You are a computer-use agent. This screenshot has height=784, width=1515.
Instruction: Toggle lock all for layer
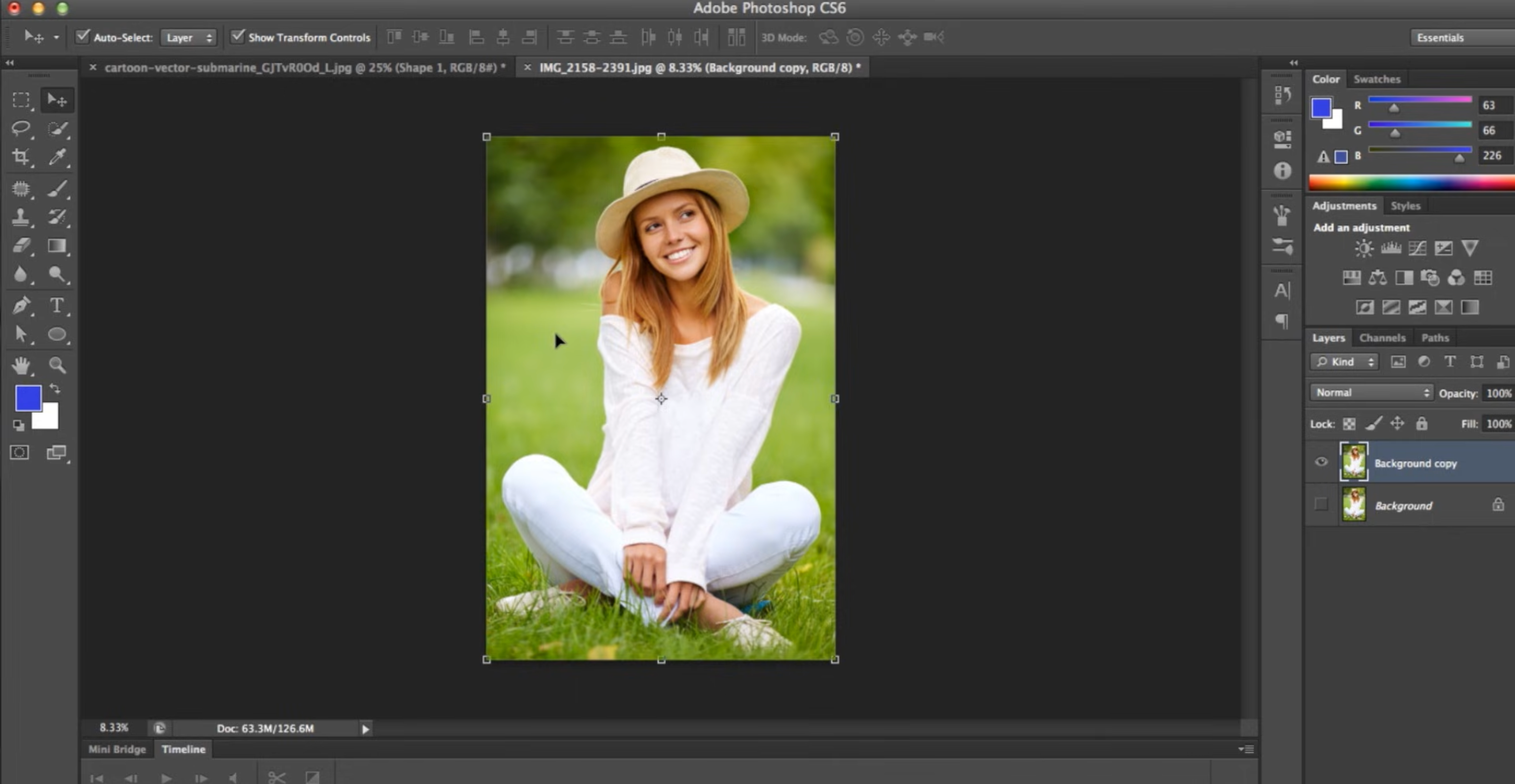pos(1421,423)
